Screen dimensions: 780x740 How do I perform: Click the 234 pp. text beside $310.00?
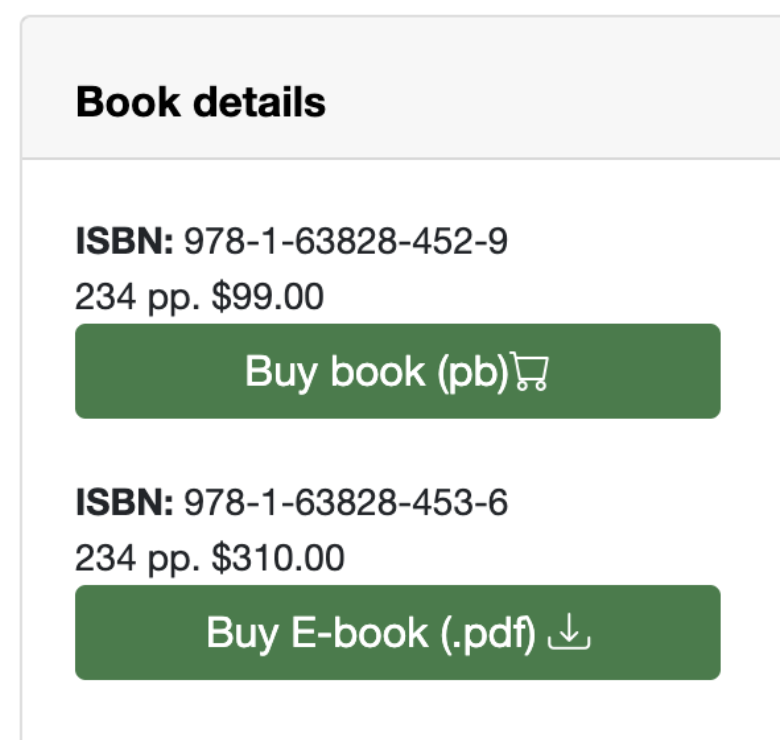138,558
